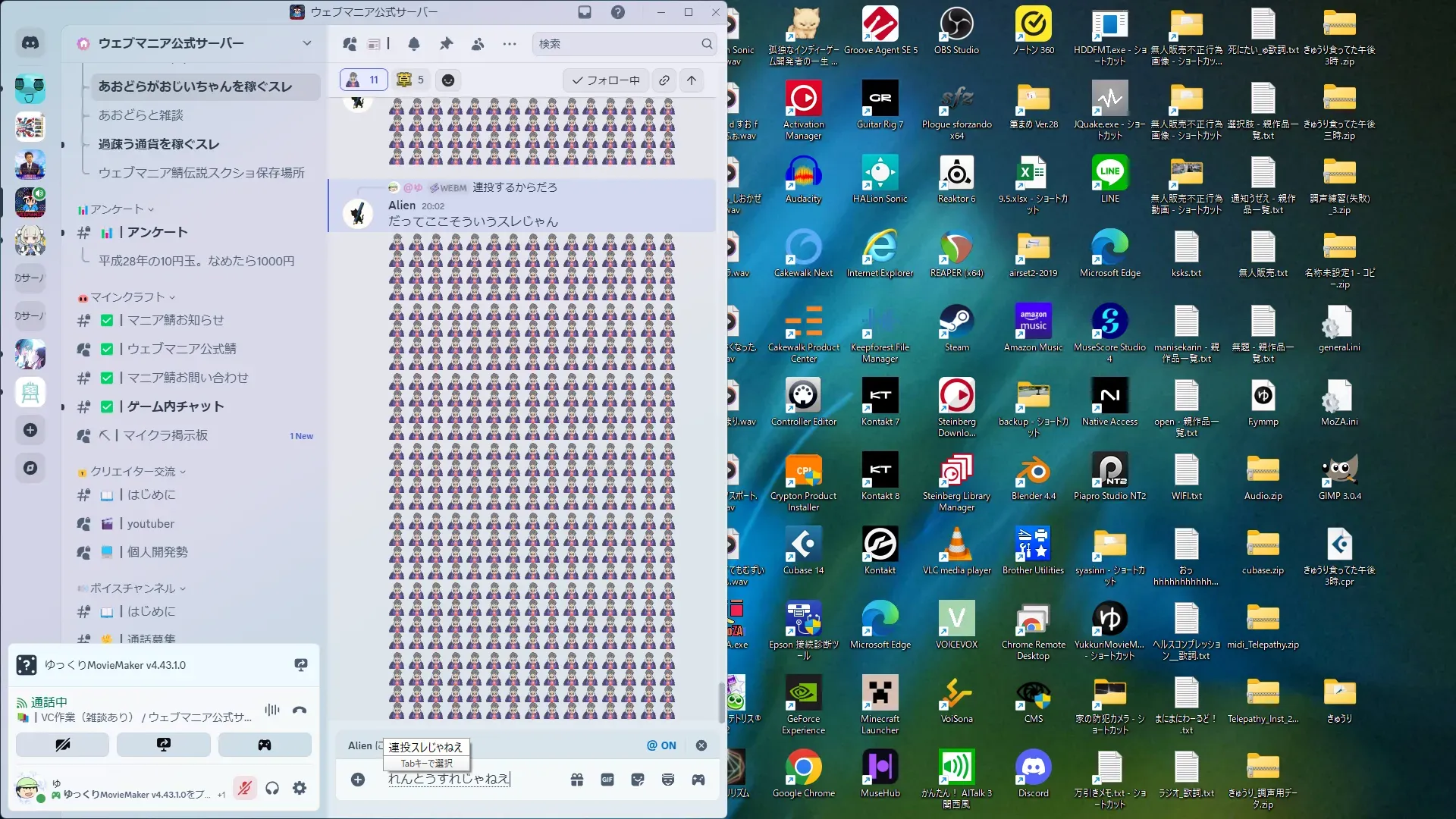The image size is (1456, 819).
Task: Collapse the クリエイター交流 category
Action: pyautogui.click(x=133, y=472)
